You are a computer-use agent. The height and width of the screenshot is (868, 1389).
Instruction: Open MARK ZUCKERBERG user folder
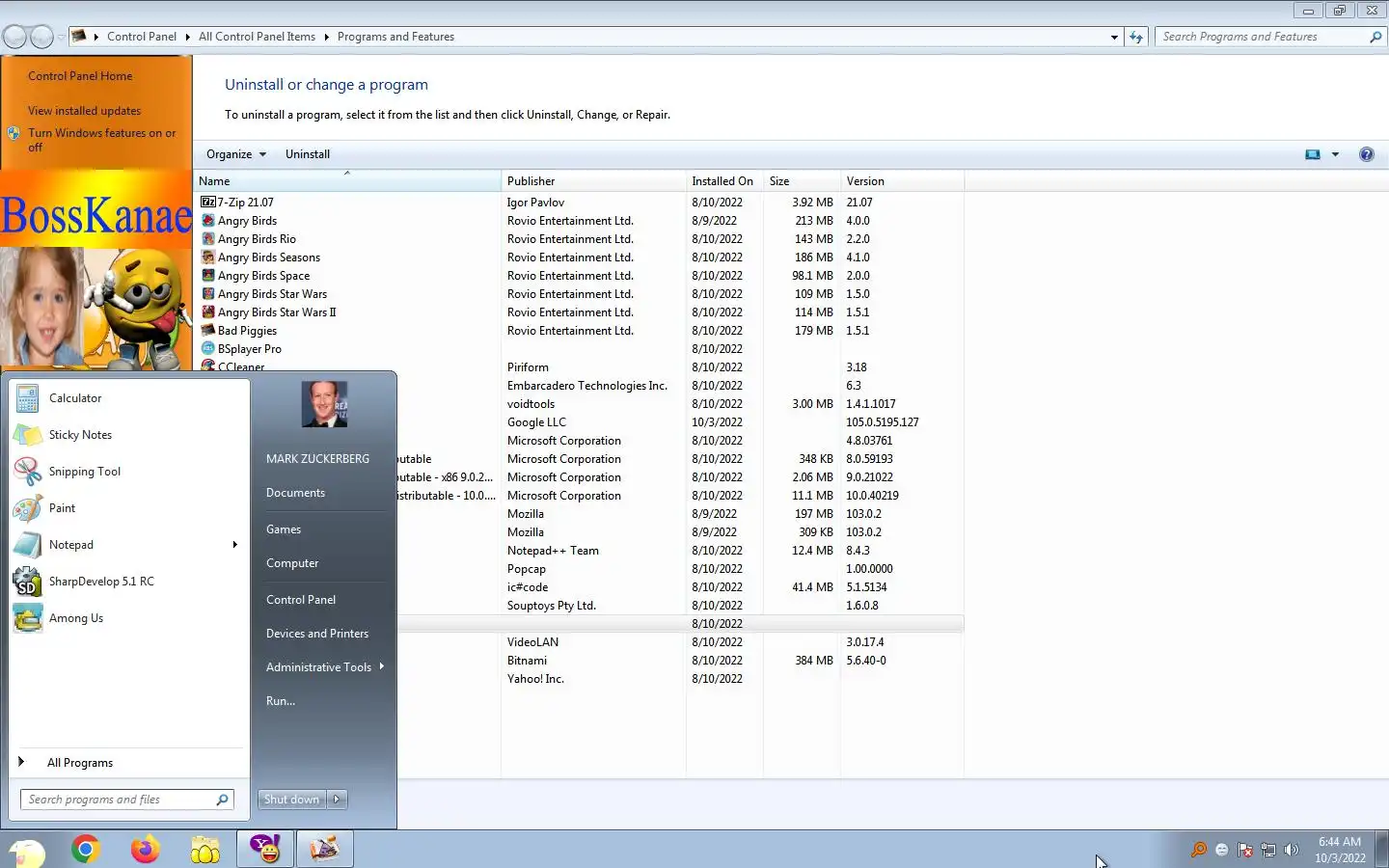click(317, 459)
